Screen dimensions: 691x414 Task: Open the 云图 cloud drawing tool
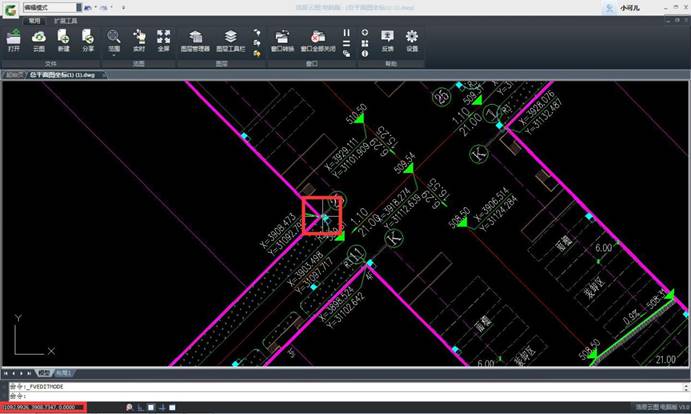[39, 40]
